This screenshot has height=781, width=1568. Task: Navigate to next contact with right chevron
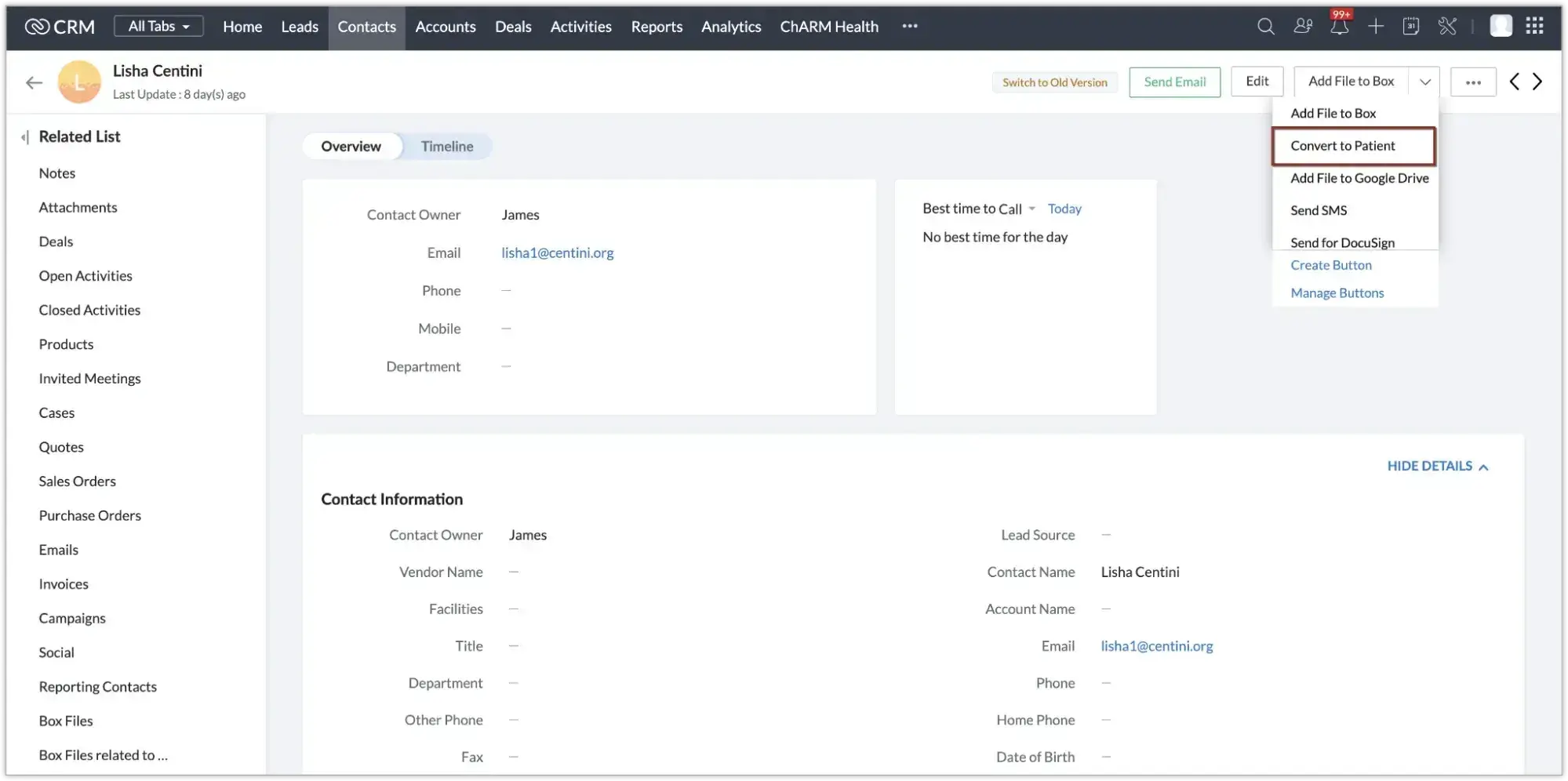pyautogui.click(x=1537, y=82)
